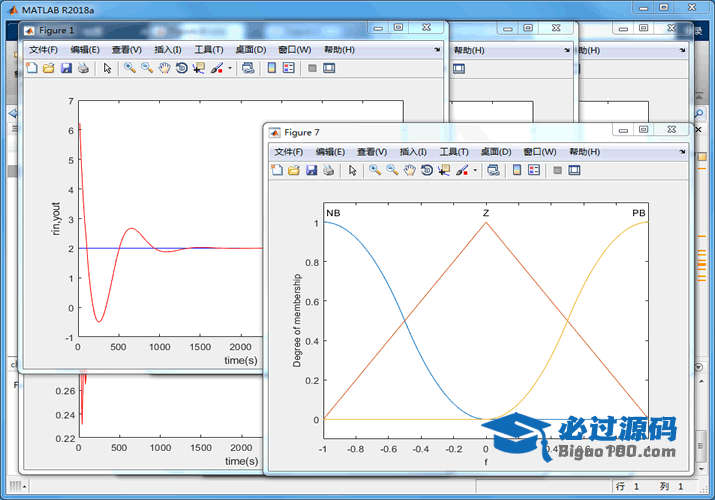Open 插入(I) menu in Figure 7

coord(413,152)
